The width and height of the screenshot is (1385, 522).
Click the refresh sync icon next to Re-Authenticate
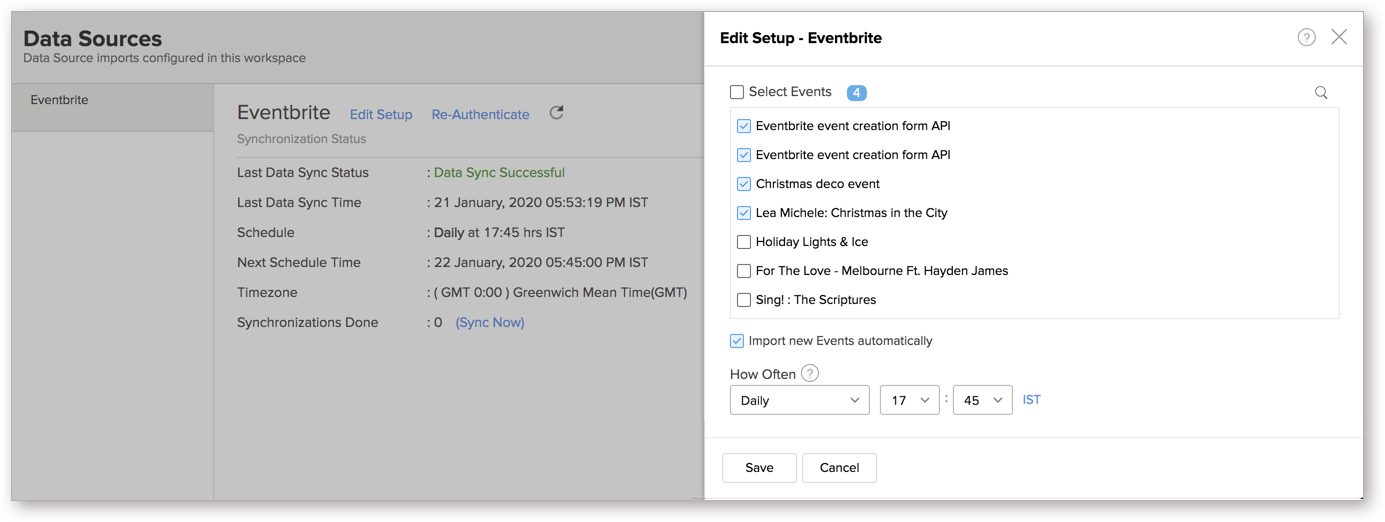click(557, 113)
